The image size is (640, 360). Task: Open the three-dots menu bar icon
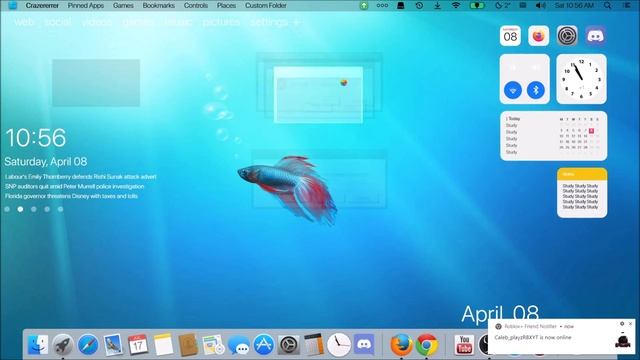382,6
